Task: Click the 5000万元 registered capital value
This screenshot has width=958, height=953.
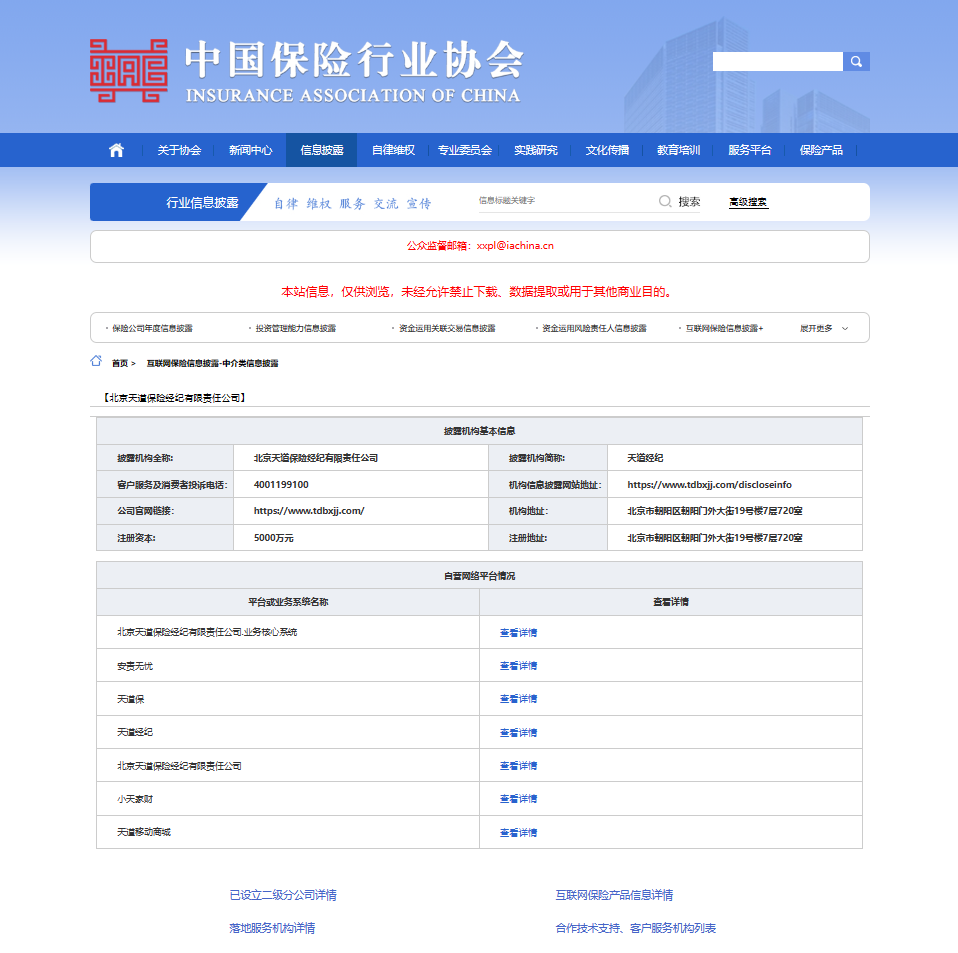Action: coord(274,538)
